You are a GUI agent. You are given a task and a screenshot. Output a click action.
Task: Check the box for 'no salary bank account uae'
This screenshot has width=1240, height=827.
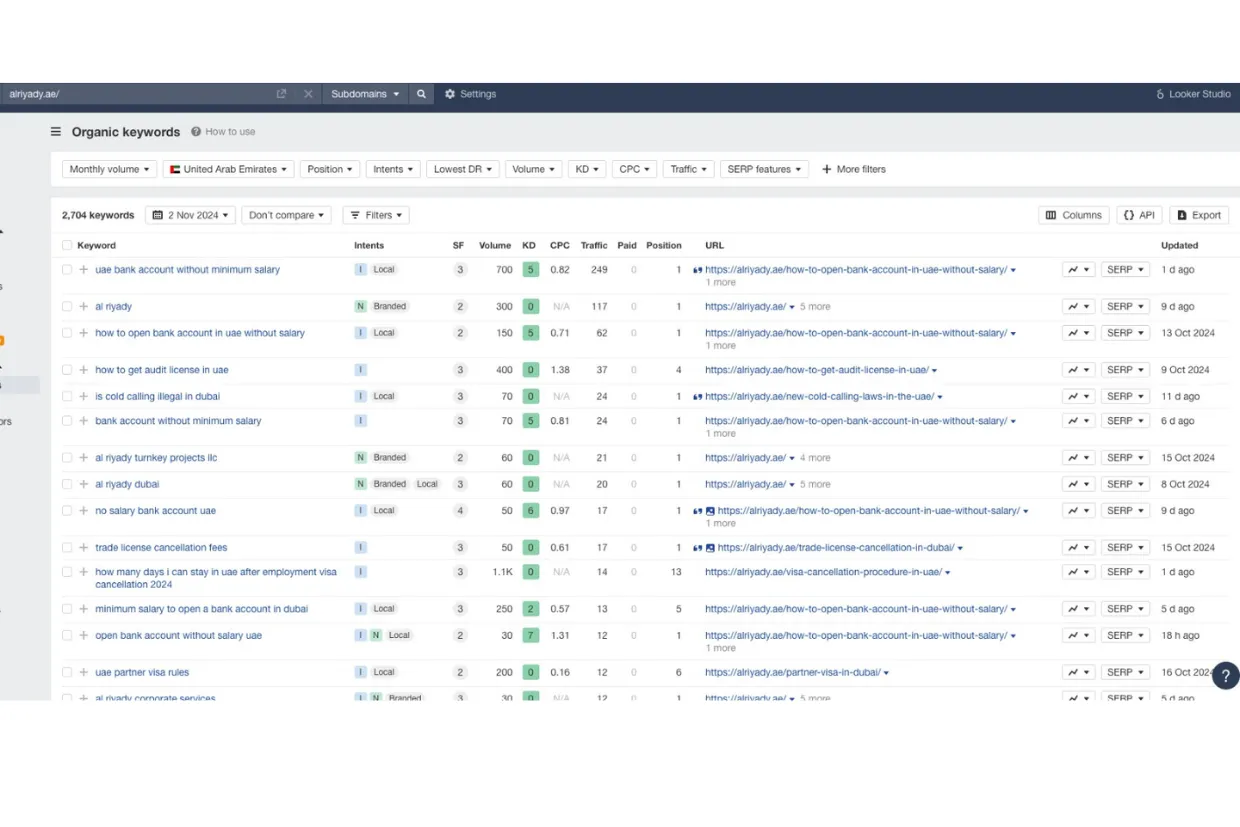click(x=67, y=511)
